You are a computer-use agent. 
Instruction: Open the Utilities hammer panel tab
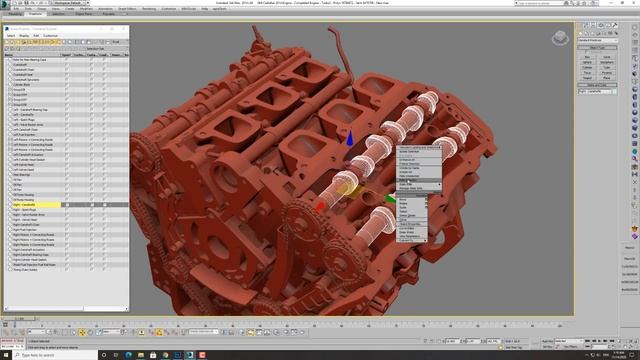coord(615,25)
